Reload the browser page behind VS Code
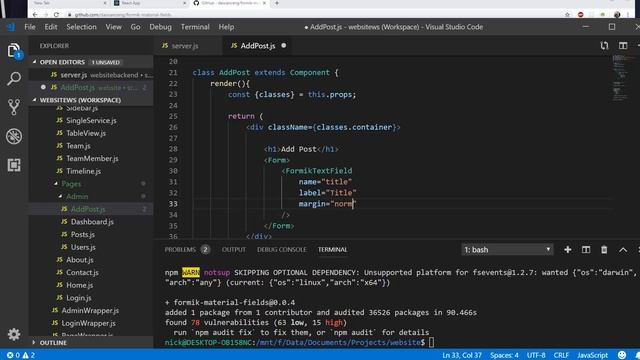The height and width of the screenshot is (360, 640). [56, 15]
